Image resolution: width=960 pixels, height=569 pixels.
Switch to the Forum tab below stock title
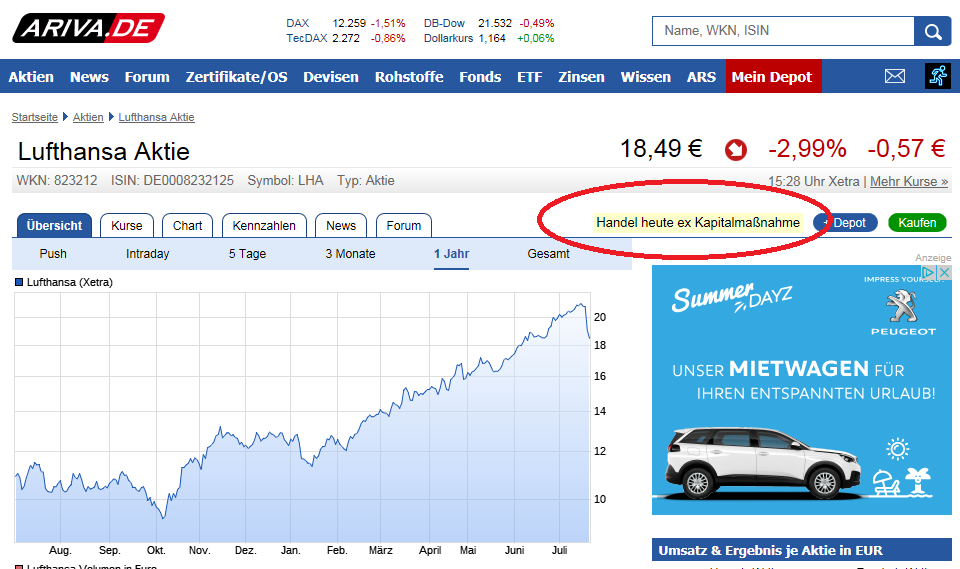click(403, 225)
